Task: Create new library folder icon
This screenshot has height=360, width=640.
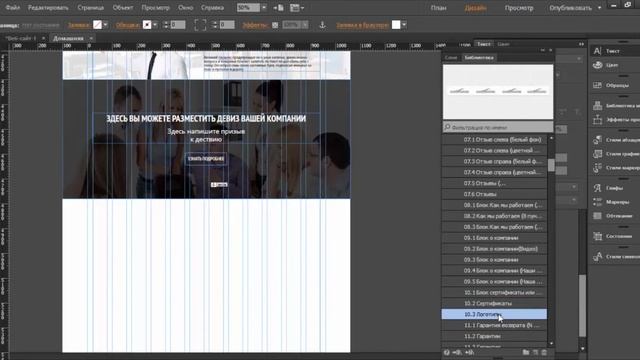Action: (526, 352)
